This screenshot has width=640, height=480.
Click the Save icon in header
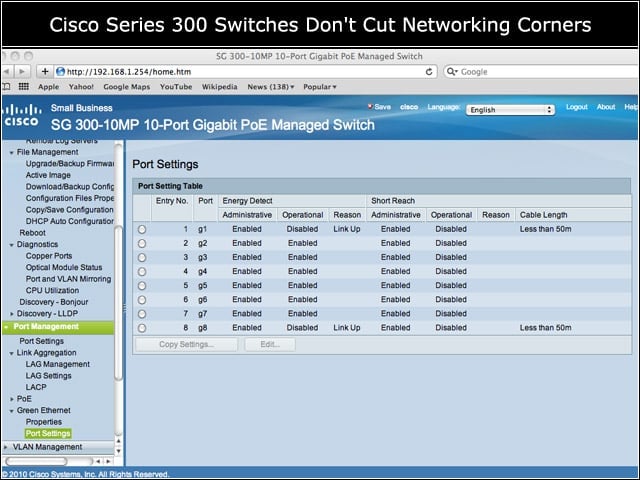370,107
